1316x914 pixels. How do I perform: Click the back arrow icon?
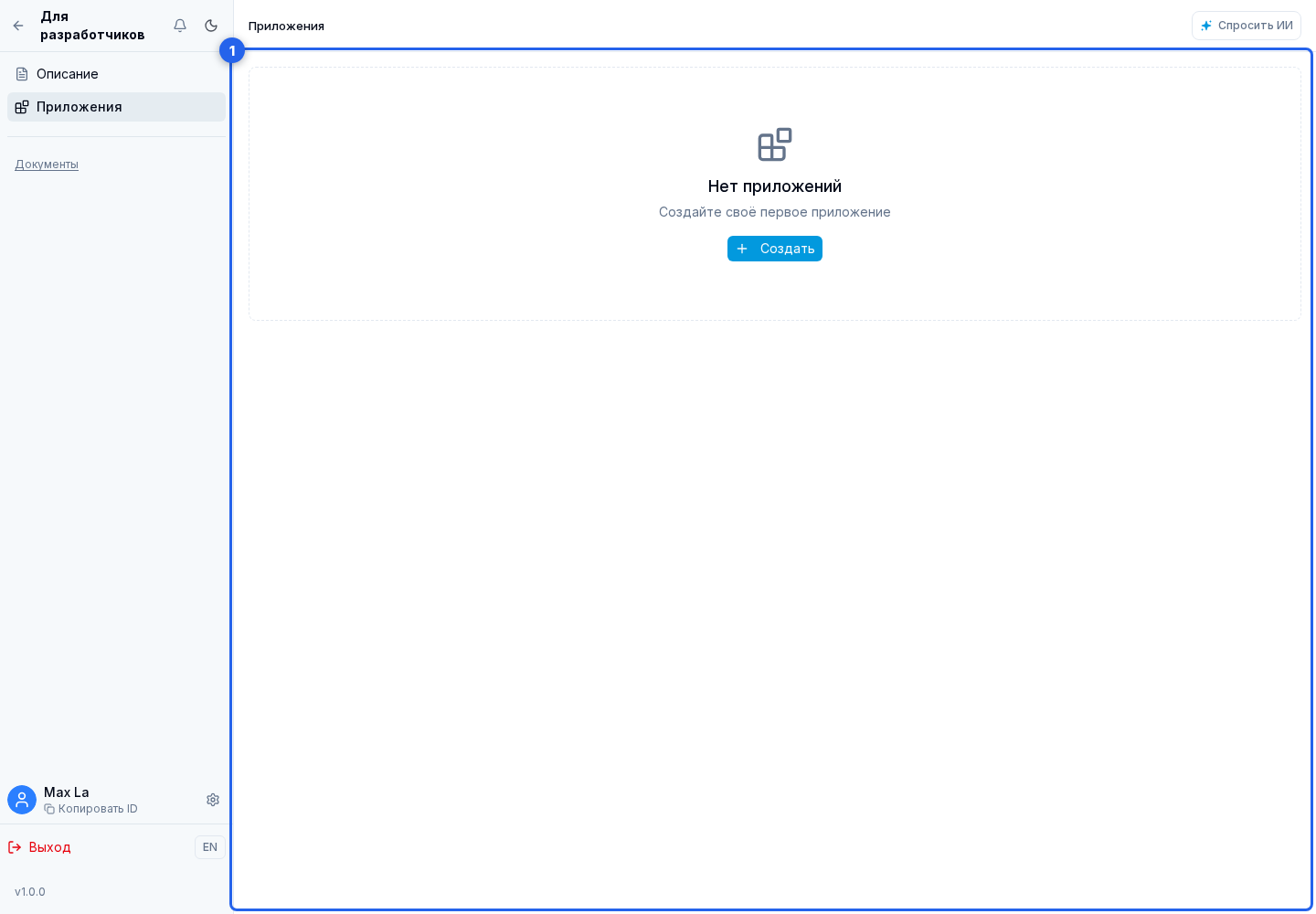coord(18,26)
